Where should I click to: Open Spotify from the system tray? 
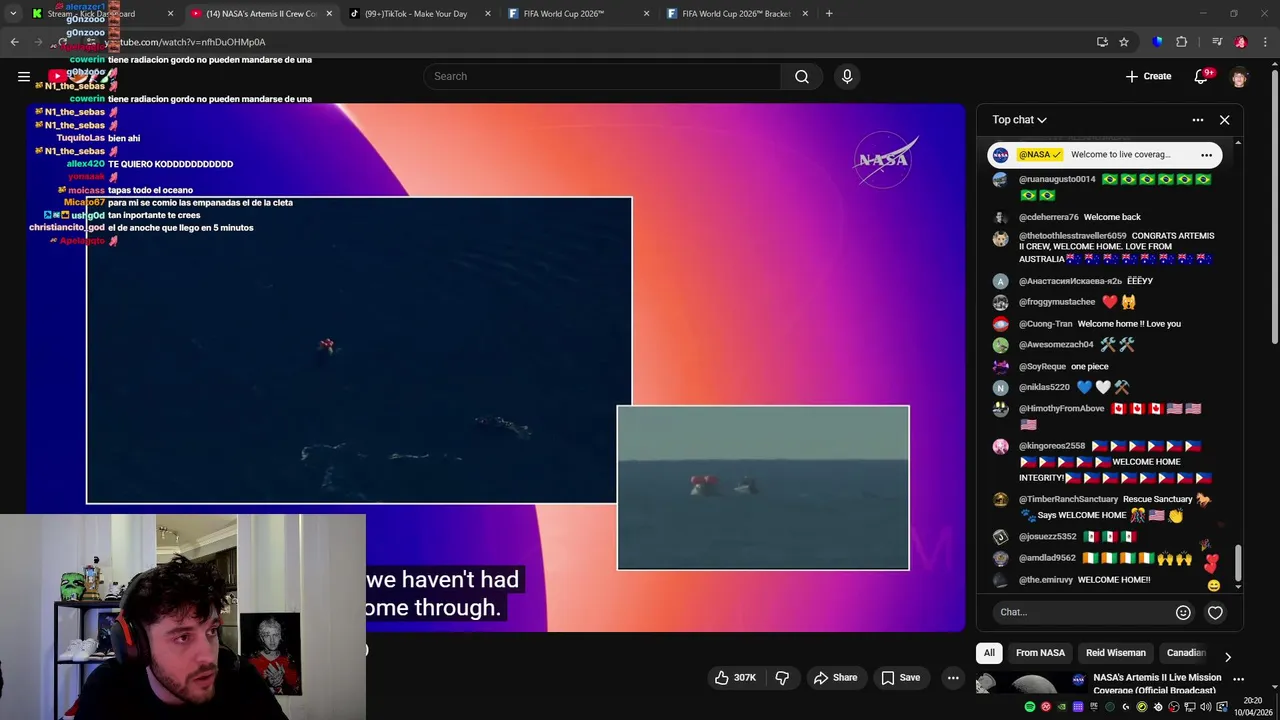click(1030, 707)
